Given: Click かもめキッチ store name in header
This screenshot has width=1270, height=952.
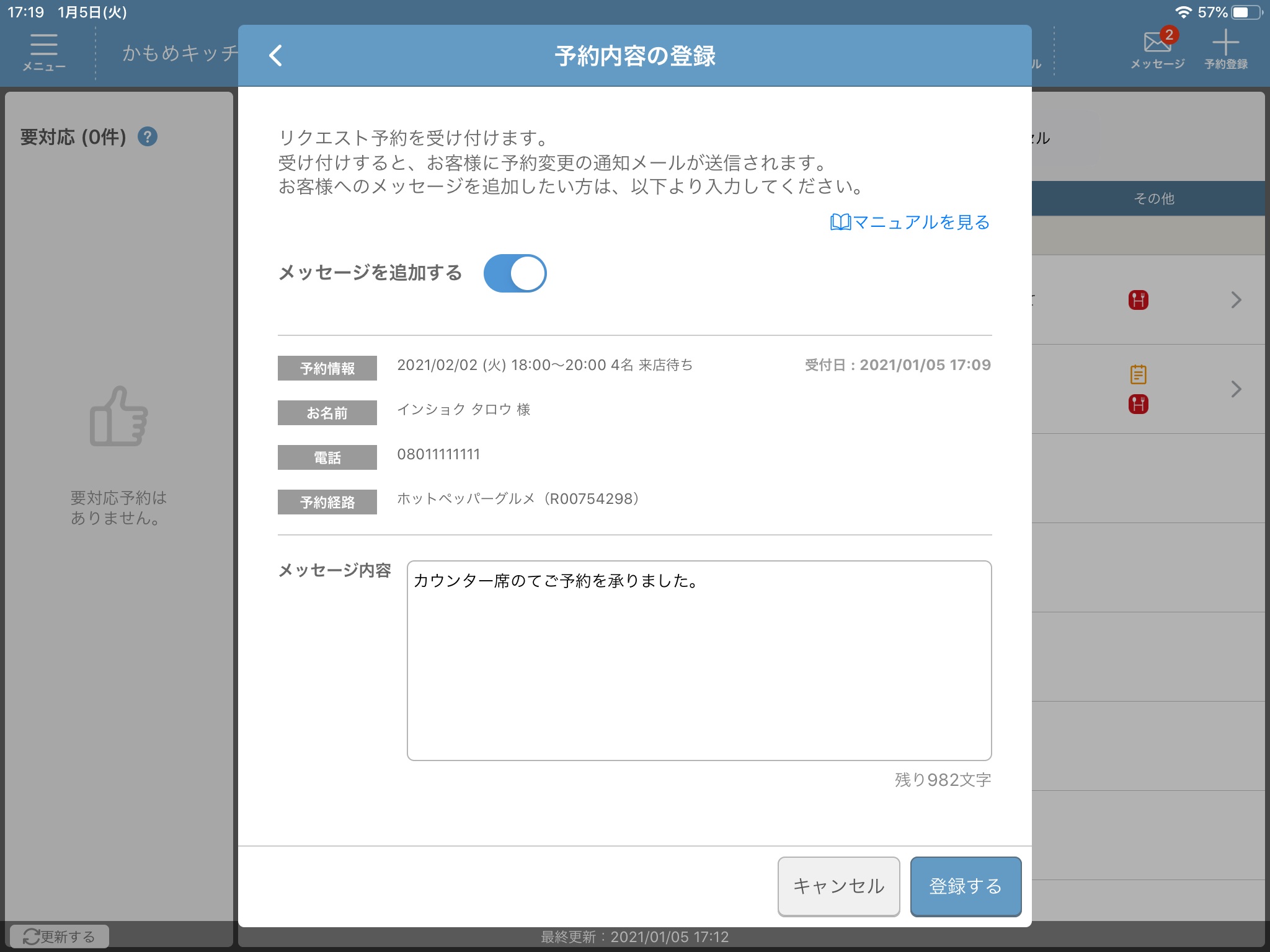Looking at the screenshot, I should [x=180, y=53].
